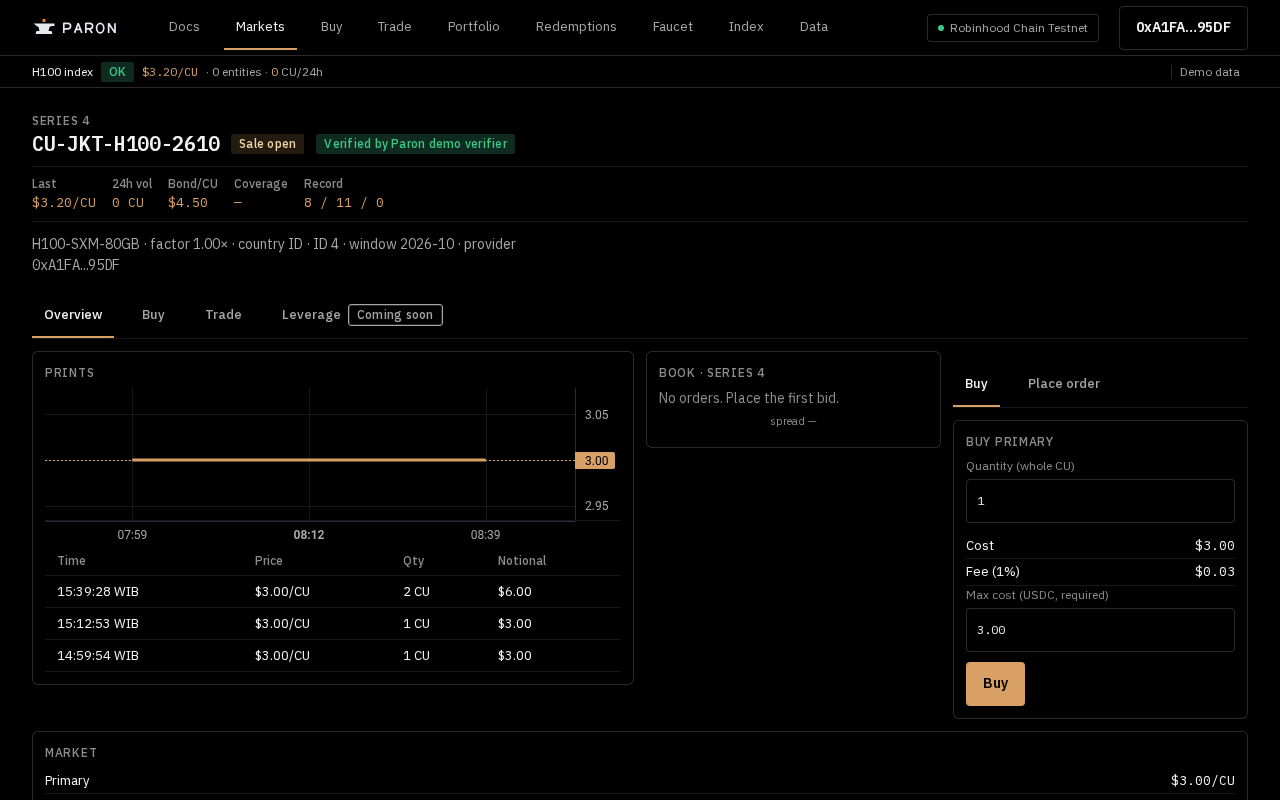This screenshot has height=800, width=1280.
Task: Open the Buy page in top navigation
Action: (332, 27)
